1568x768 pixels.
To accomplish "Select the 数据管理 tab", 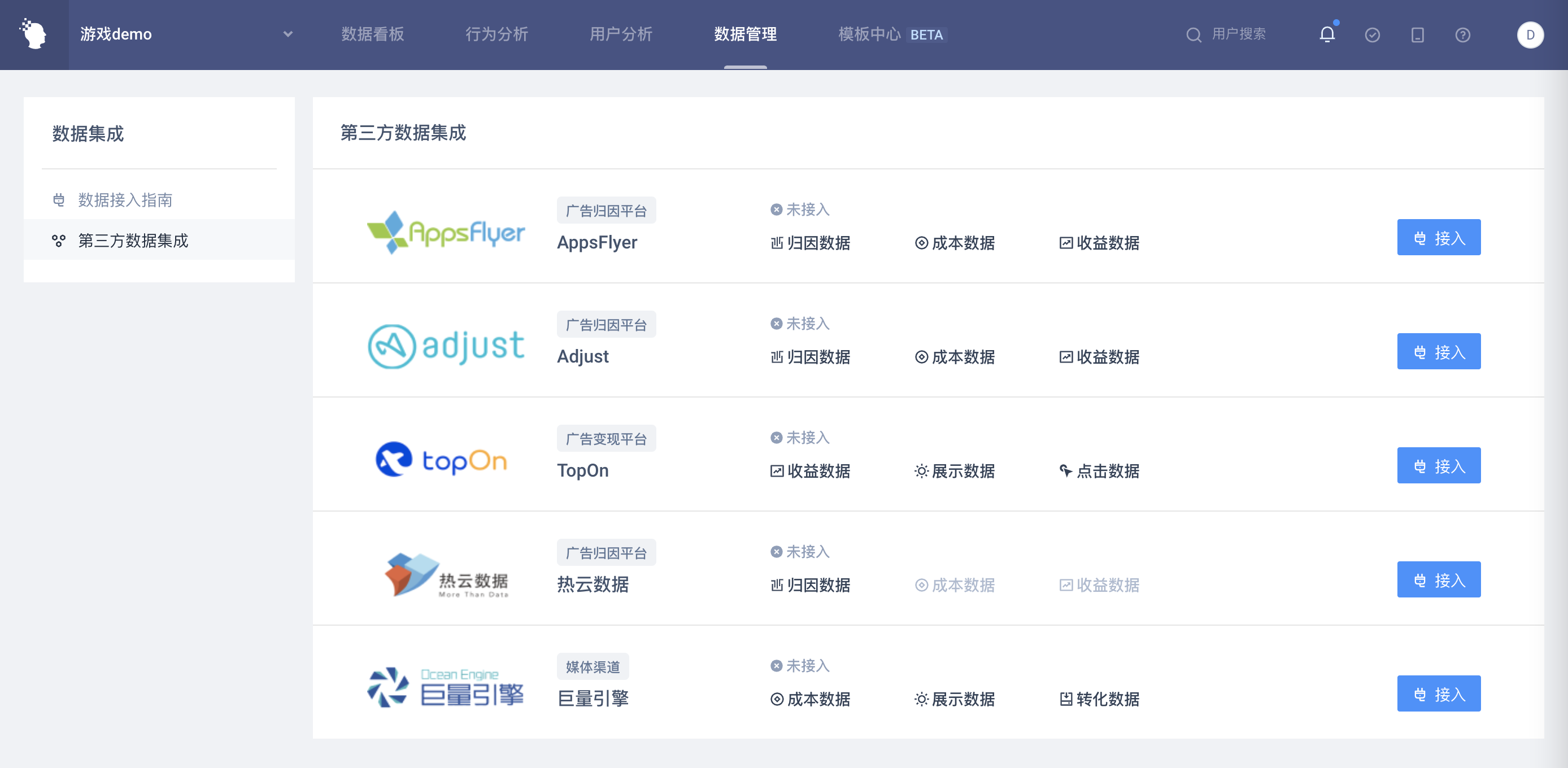I will pyautogui.click(x=745, y=34).
